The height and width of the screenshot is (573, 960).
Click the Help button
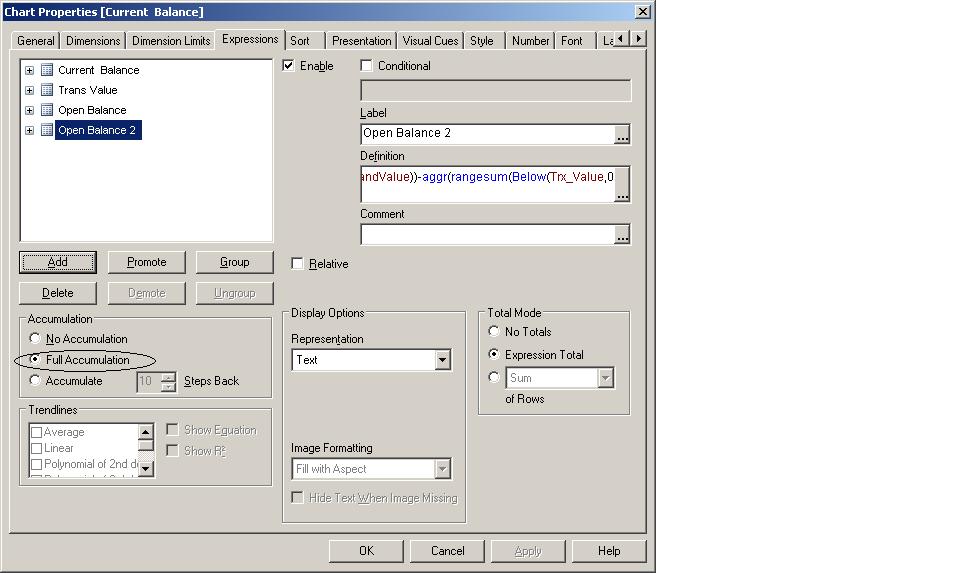(609, 551)
